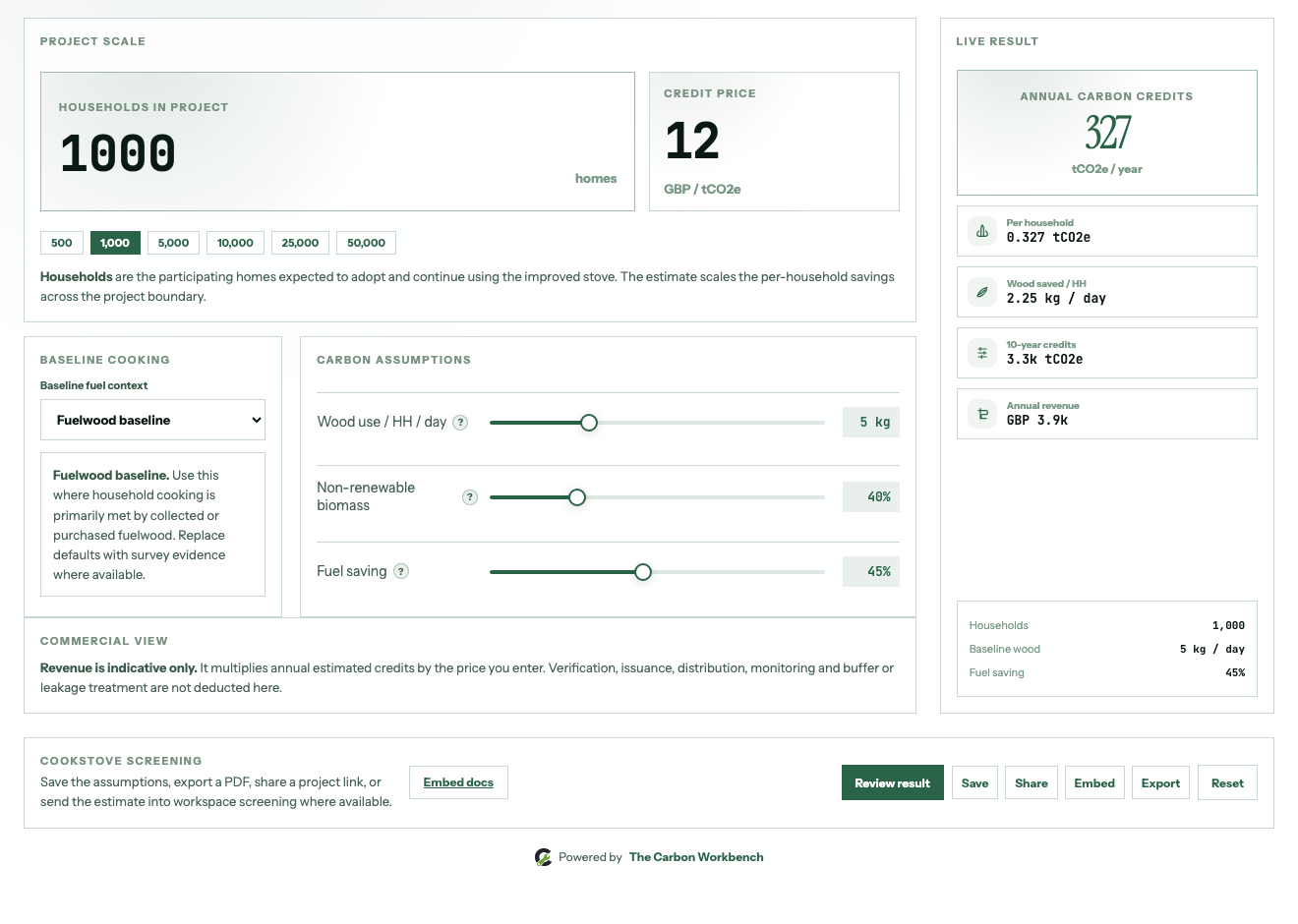Click the Households summary row value 1,000
This screenshot has height=924, width=1298.
pyautogui.click(x=1228, y=625)
